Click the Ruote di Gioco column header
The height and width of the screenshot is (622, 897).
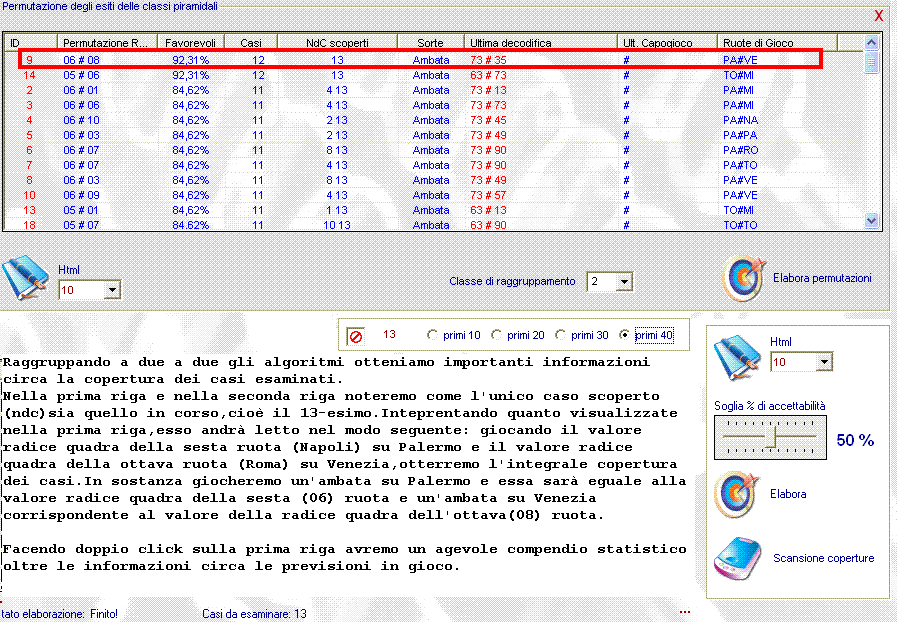coord(777,43)
